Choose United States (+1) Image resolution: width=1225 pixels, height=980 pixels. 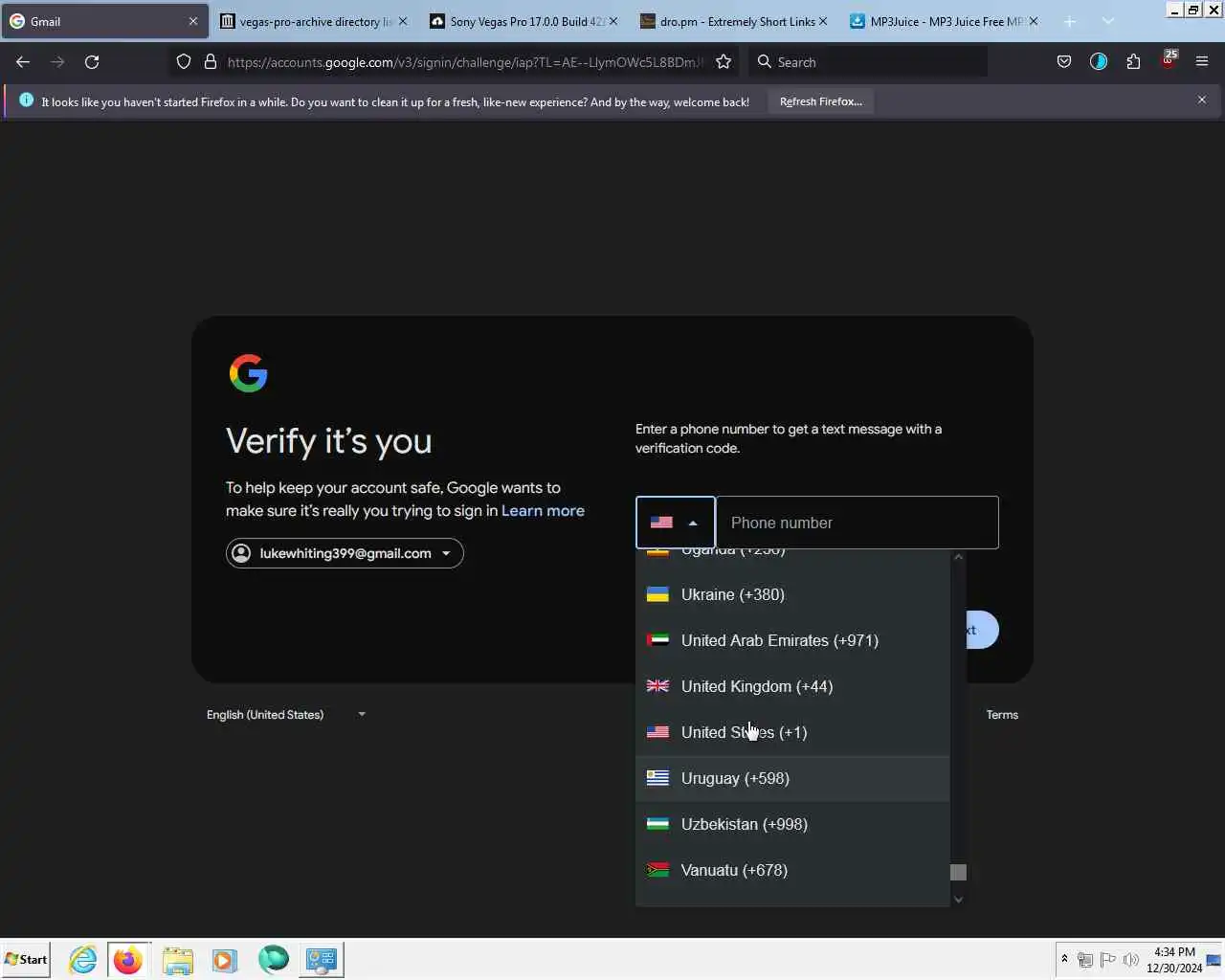pyautogui.click(x=792, y=732)
